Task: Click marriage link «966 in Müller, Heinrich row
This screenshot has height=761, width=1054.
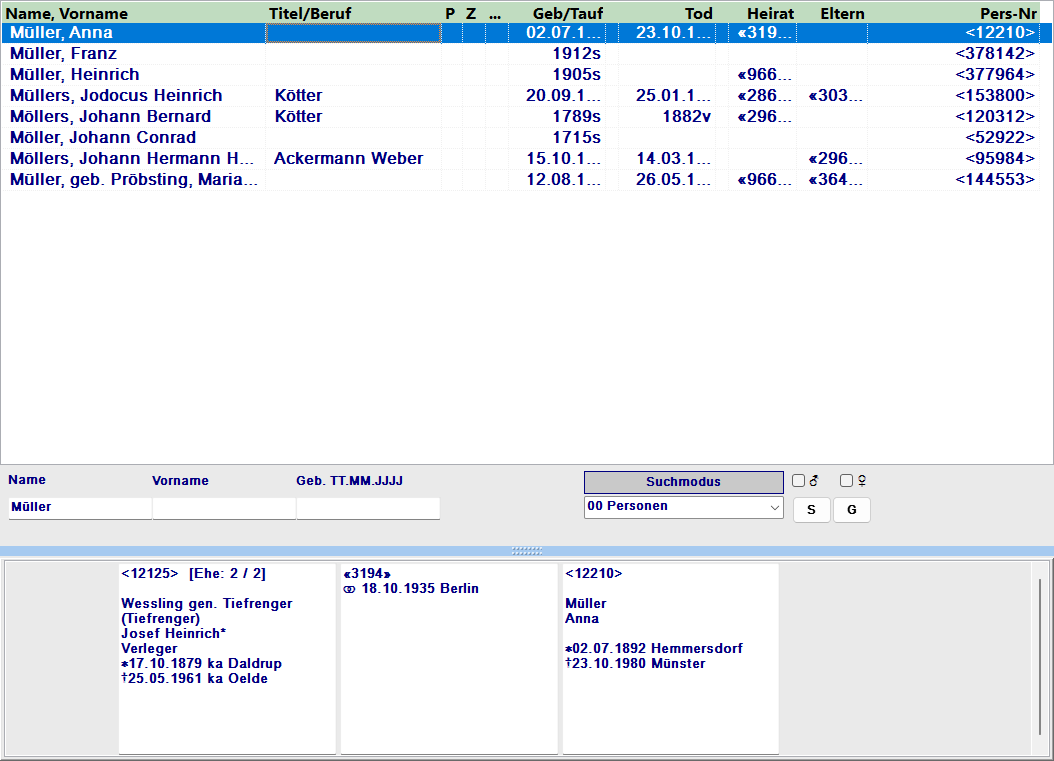Action: pos(764,75)
